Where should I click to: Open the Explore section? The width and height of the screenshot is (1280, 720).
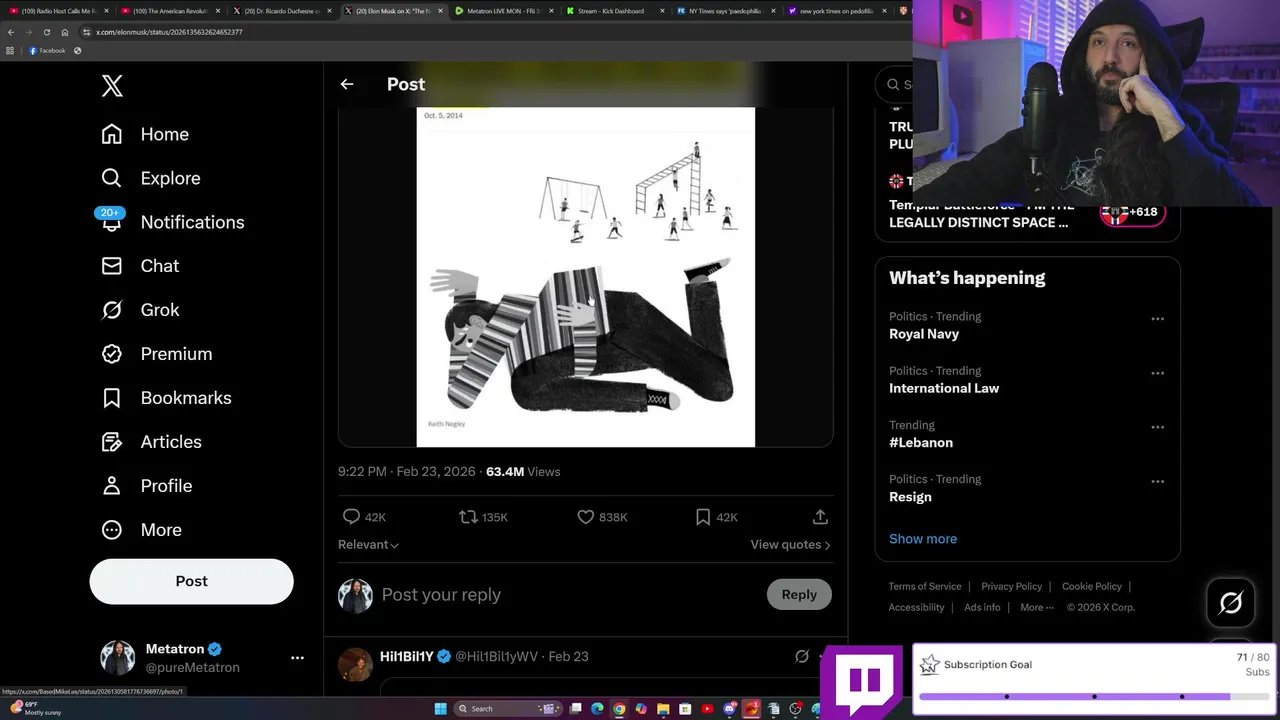tap(151, 178)
